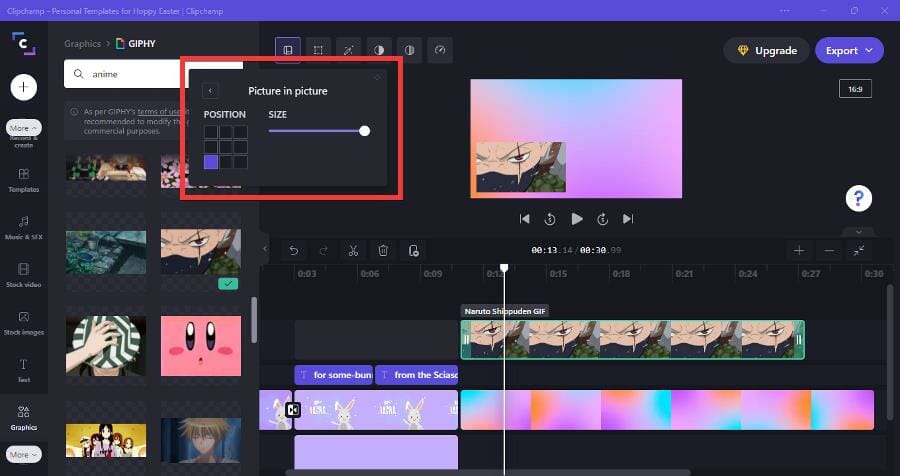The height and width of the screenshot is (476, 900).
Task: Open the Adjust colors tool
Action: point(379,50)
